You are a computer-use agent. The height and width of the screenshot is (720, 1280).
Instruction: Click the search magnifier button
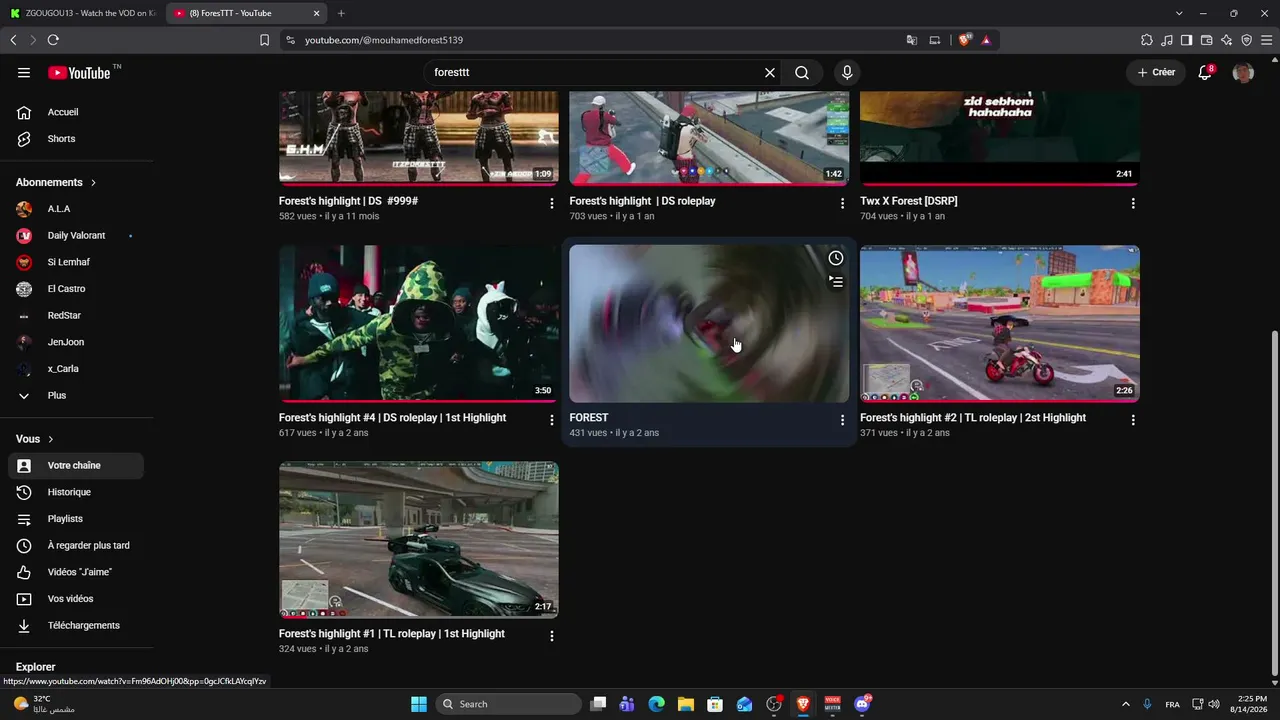802,73
